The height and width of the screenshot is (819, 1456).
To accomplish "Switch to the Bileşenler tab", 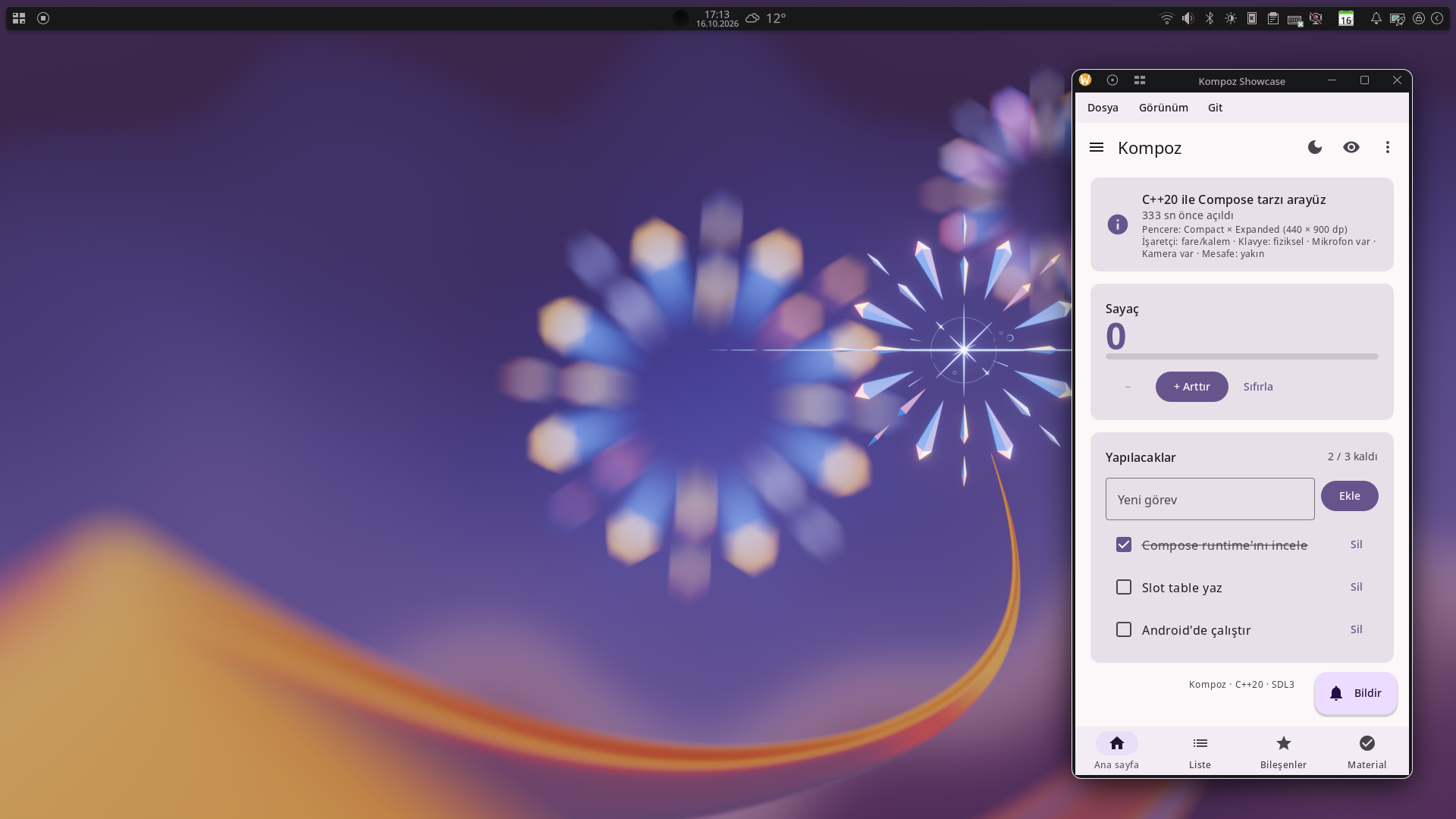I will pos(1283,751).
